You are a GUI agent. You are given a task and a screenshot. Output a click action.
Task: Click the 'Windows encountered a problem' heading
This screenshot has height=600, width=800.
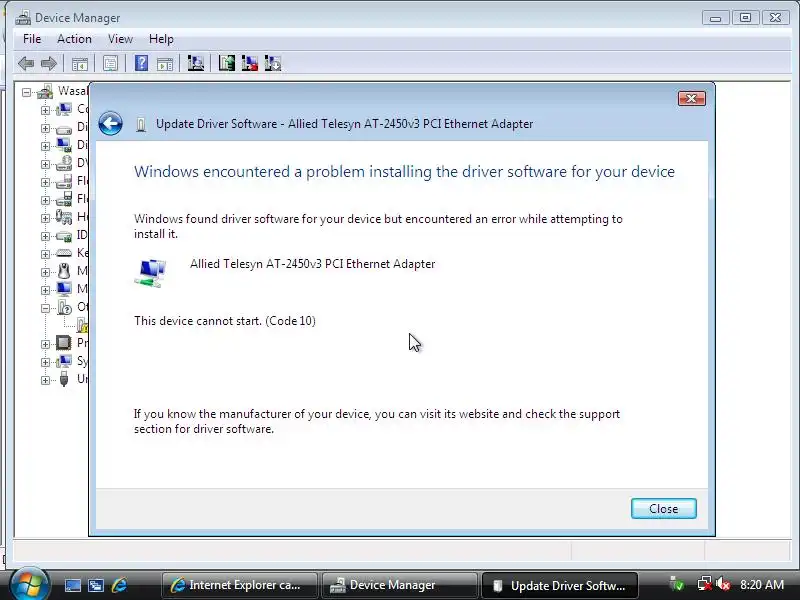coord(404,172)
